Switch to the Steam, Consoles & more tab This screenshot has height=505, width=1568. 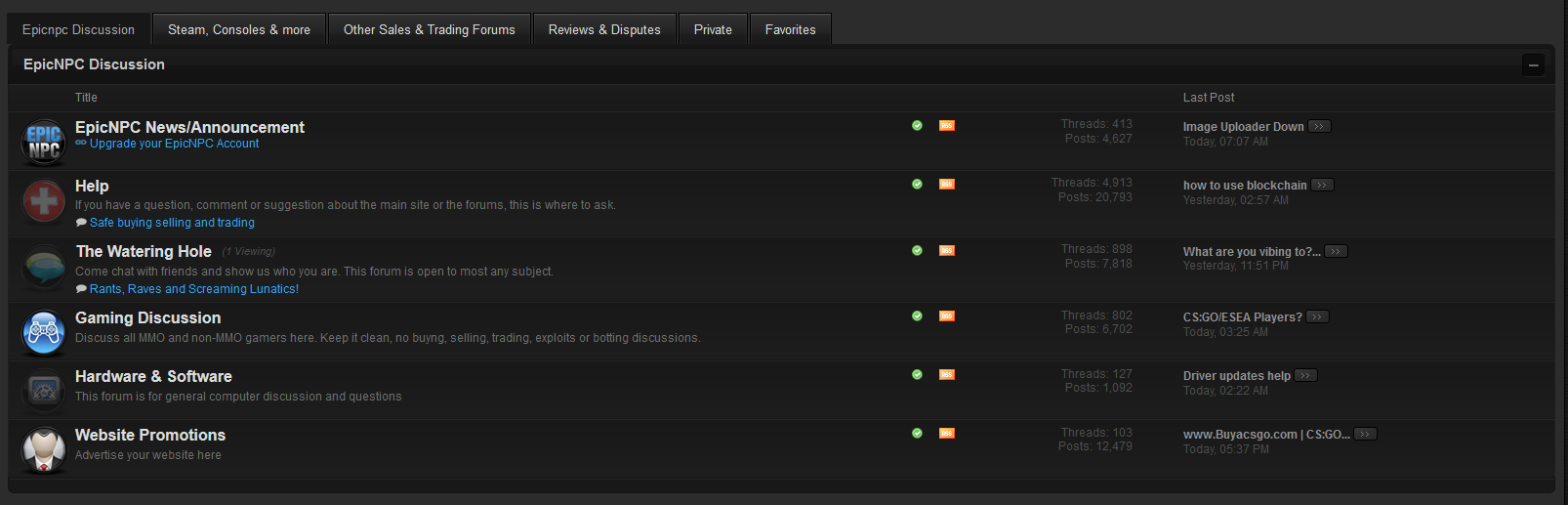point(239,29)
